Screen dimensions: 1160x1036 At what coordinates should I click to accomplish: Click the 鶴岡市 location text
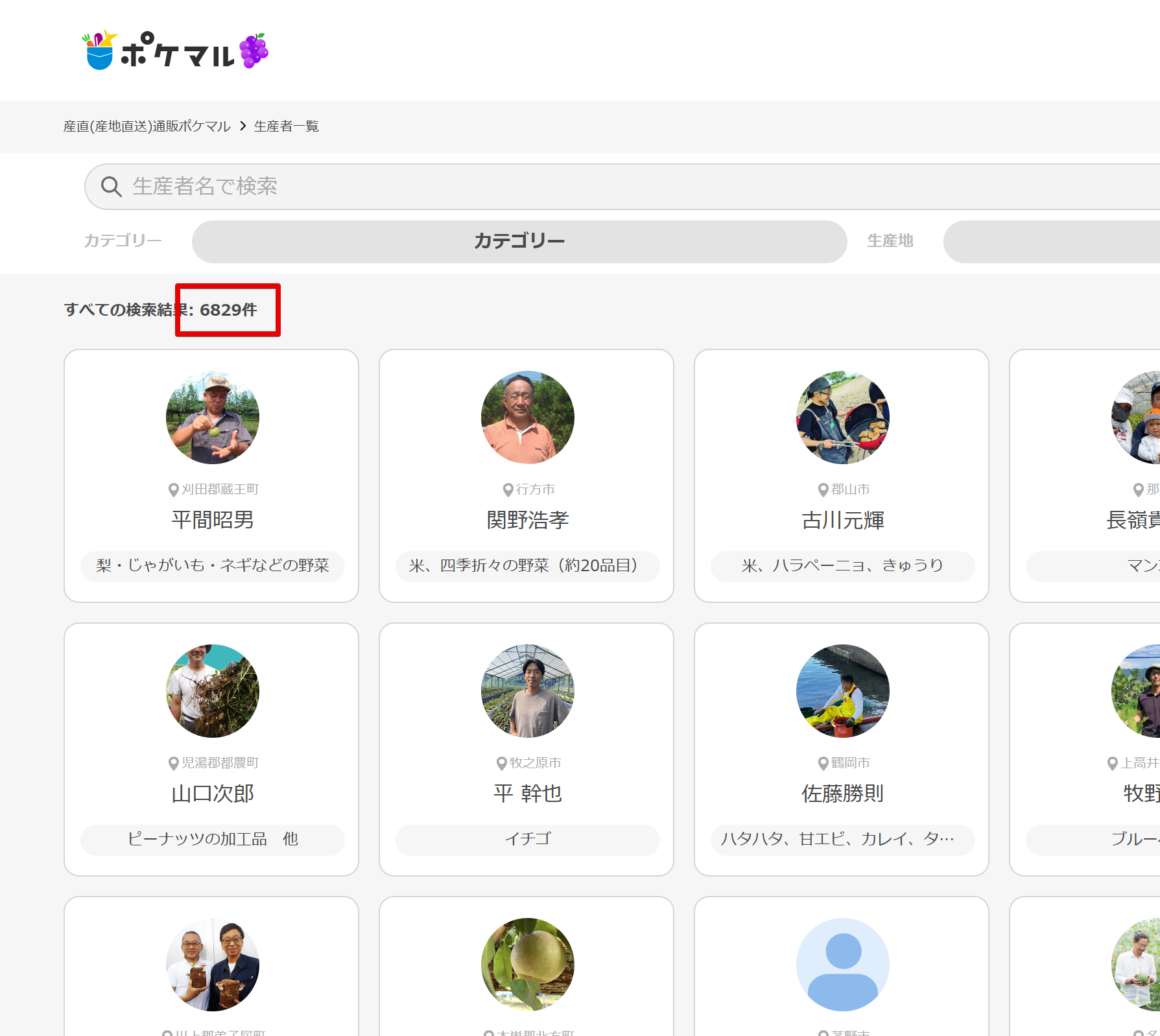coord(851,763)
